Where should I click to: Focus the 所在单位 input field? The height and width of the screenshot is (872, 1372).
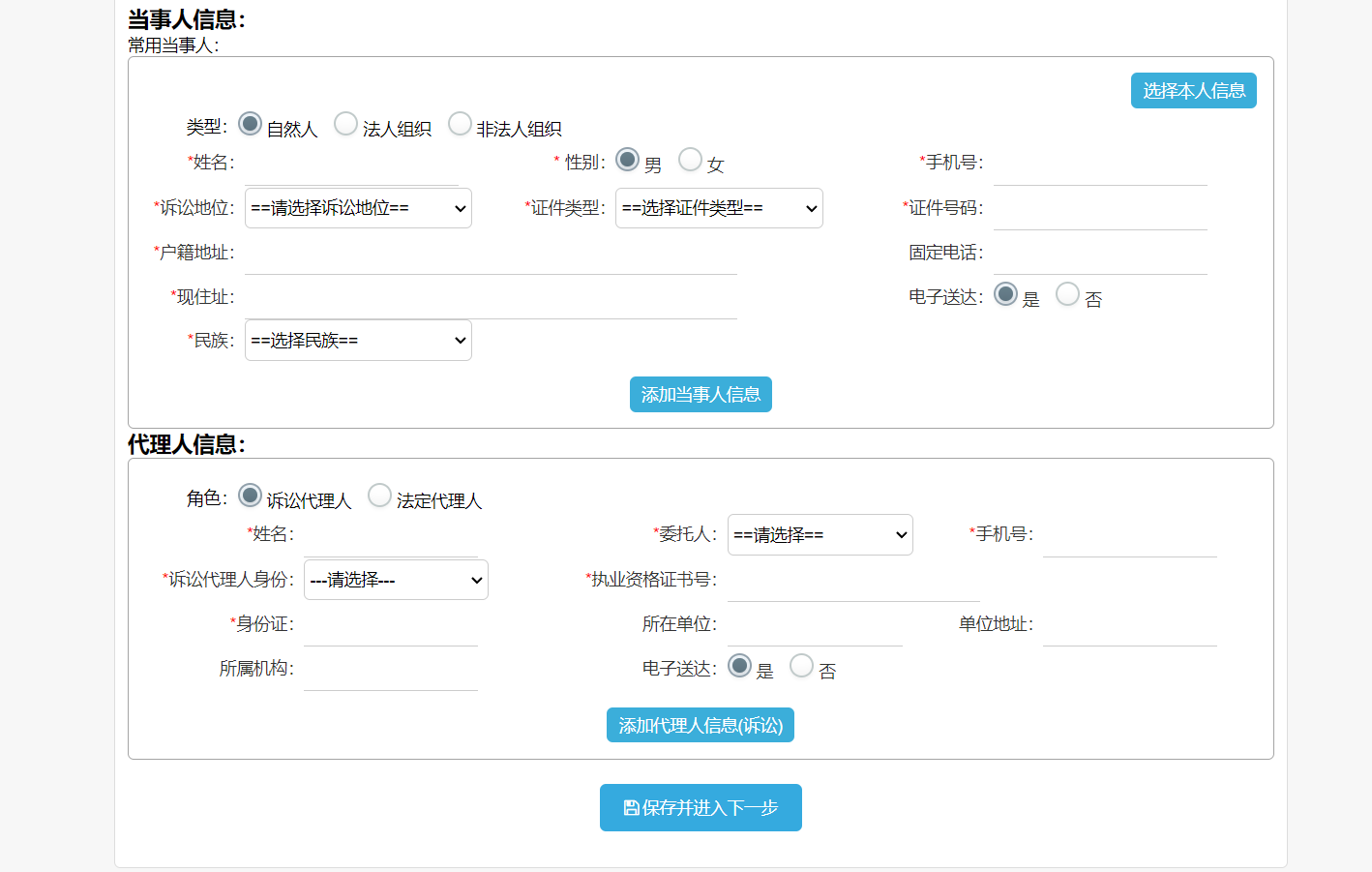(x=815, y=625)
